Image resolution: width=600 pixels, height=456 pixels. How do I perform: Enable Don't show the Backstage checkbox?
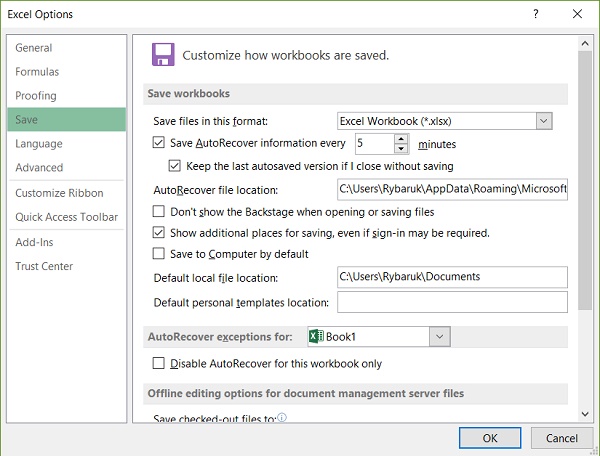point(158,211)
